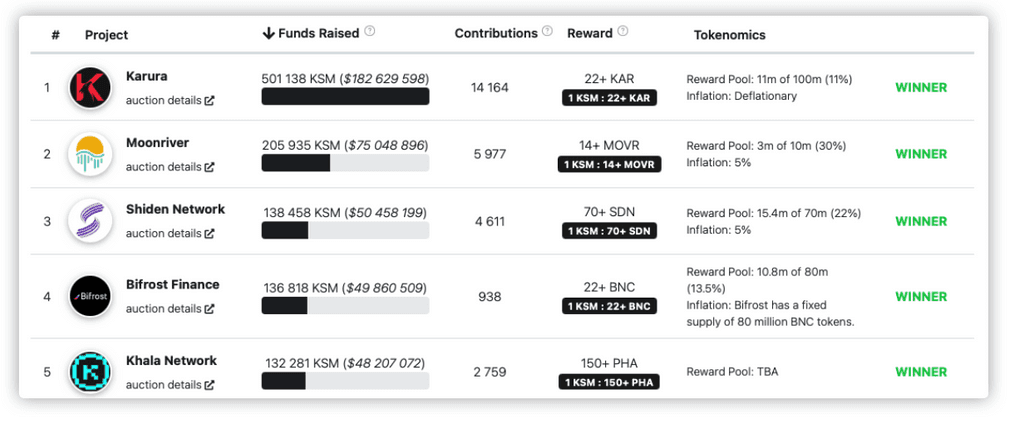
Task: Click the 1 KSM : 14+ MOVR badge
Action: pos(609,165)
